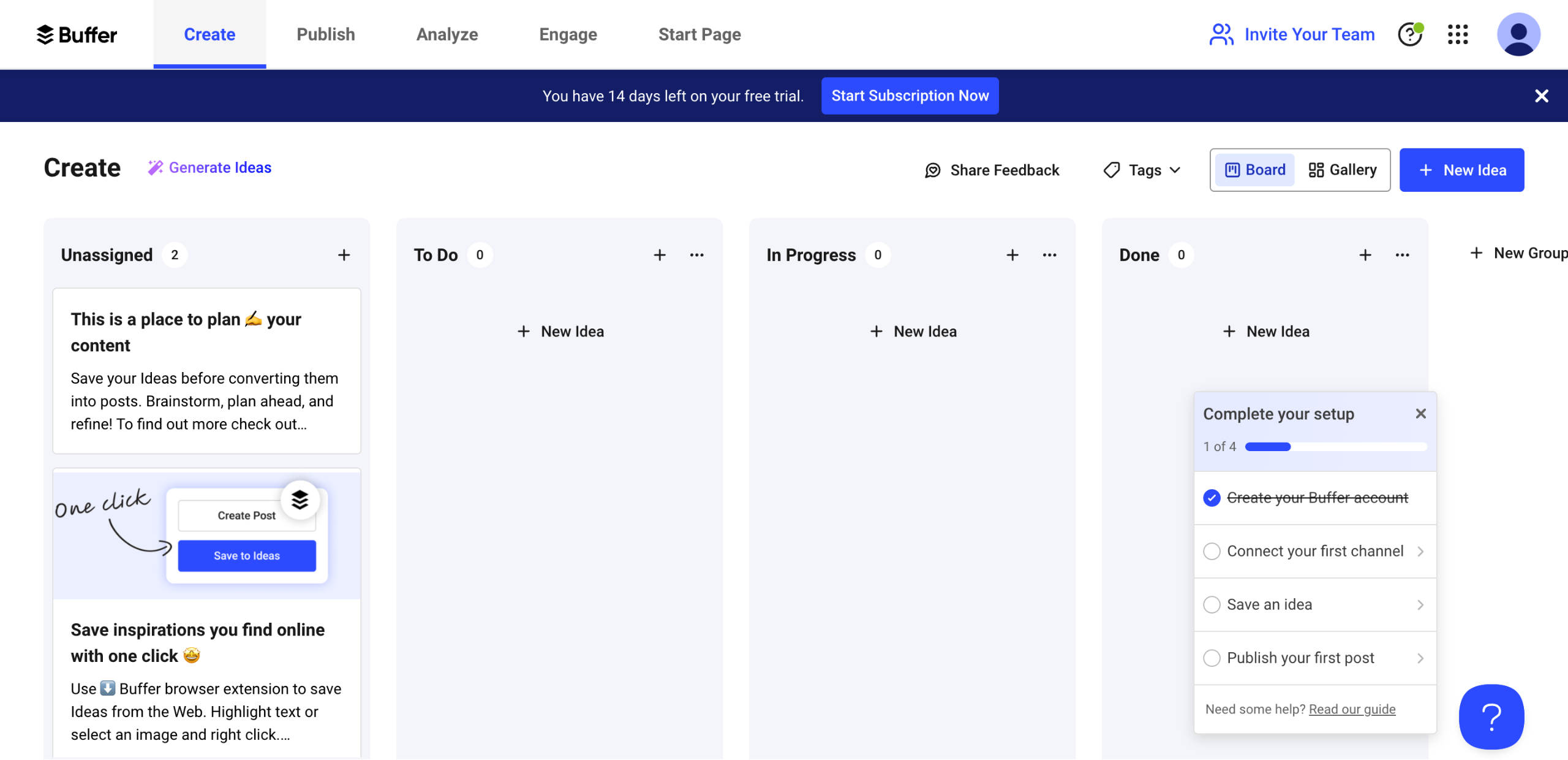1568x760 pixels.
Task: Select Connect your first channel circle
Action: 1212,551
